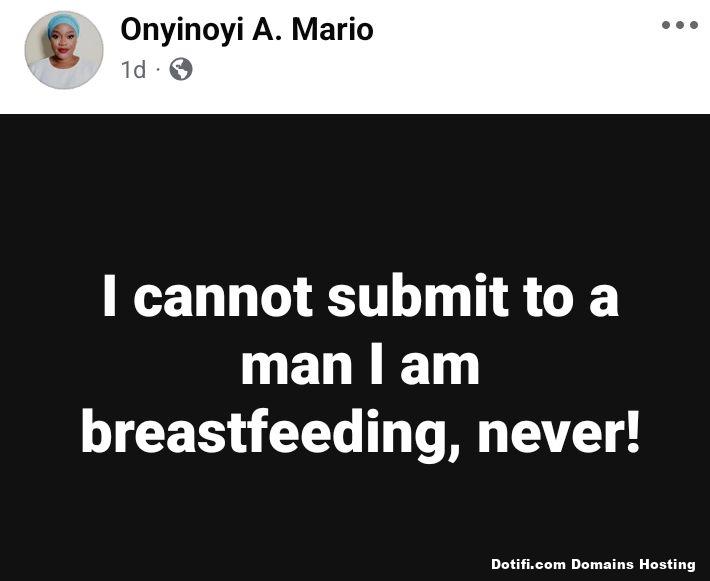710x581 pixels.
Task: Click "Dotifi.com" in the watermark
Action: click(527, 565)
